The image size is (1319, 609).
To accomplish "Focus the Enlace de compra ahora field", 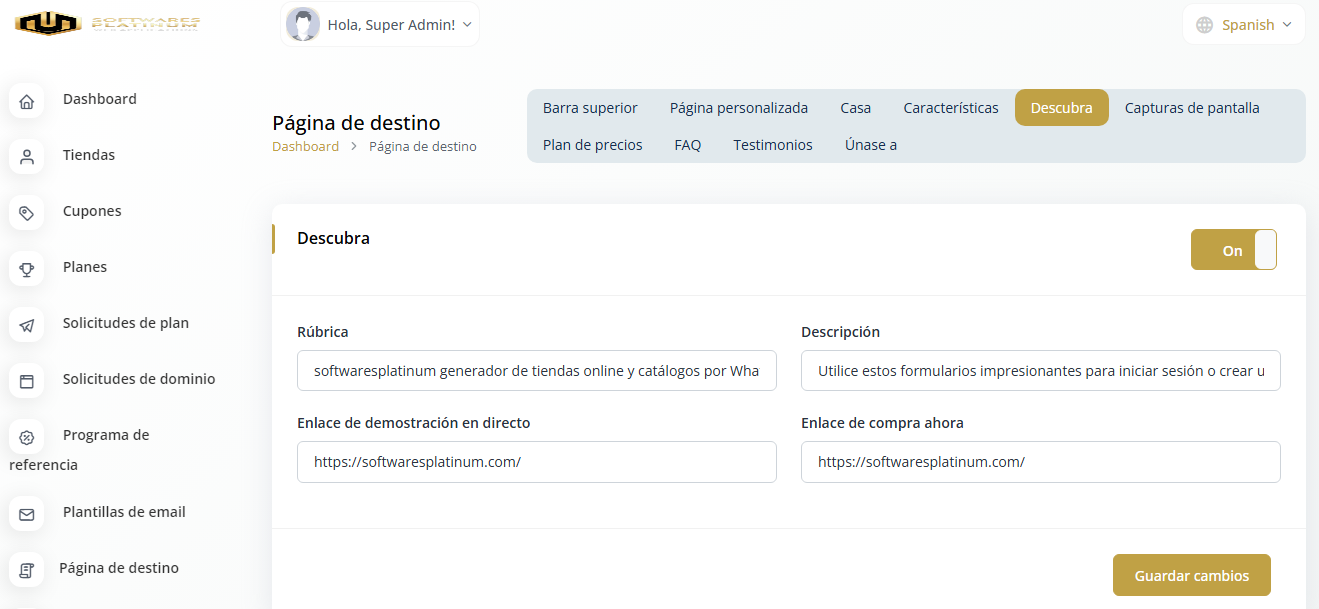I will point(1040,462).
